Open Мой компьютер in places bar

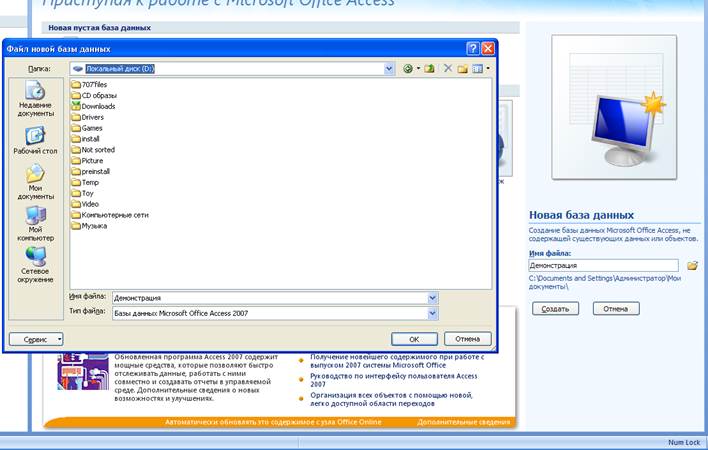36,224
